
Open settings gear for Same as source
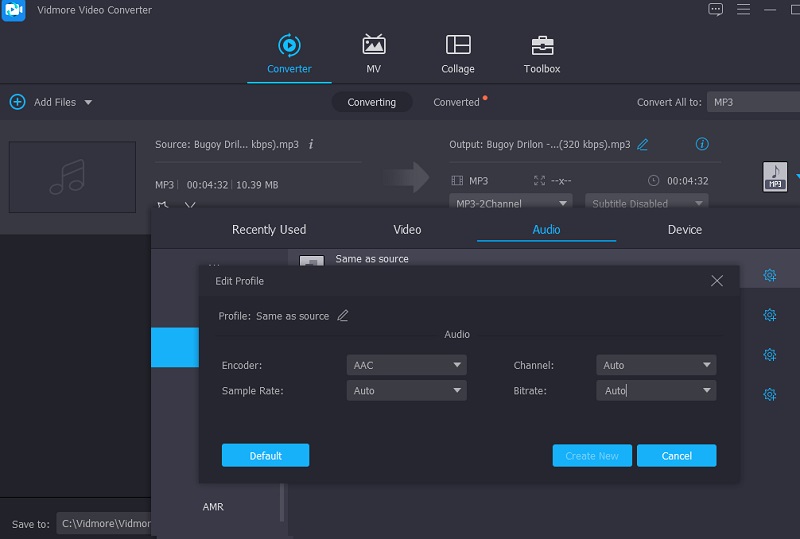(x=769, y=275)
